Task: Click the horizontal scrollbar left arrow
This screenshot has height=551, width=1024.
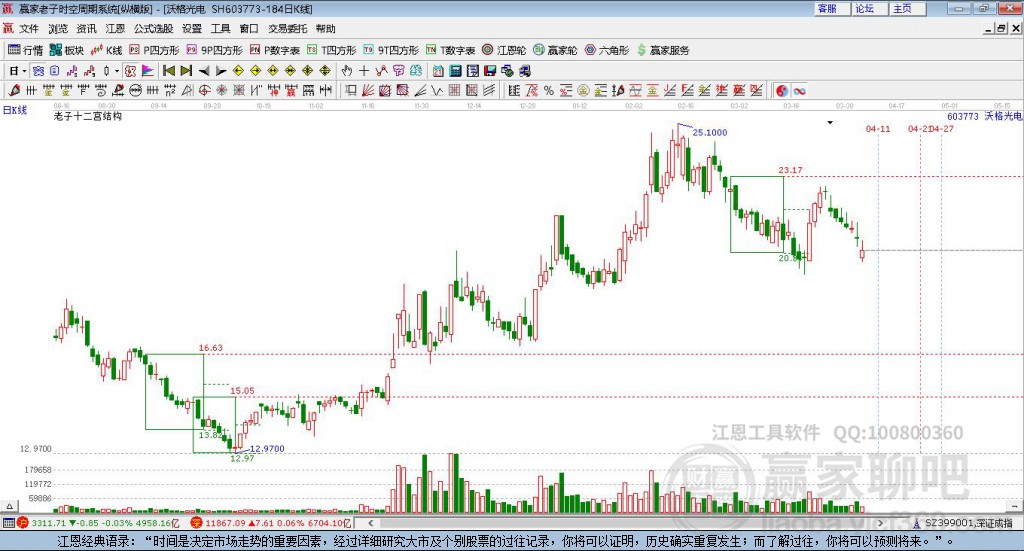Action: [371, 523]
